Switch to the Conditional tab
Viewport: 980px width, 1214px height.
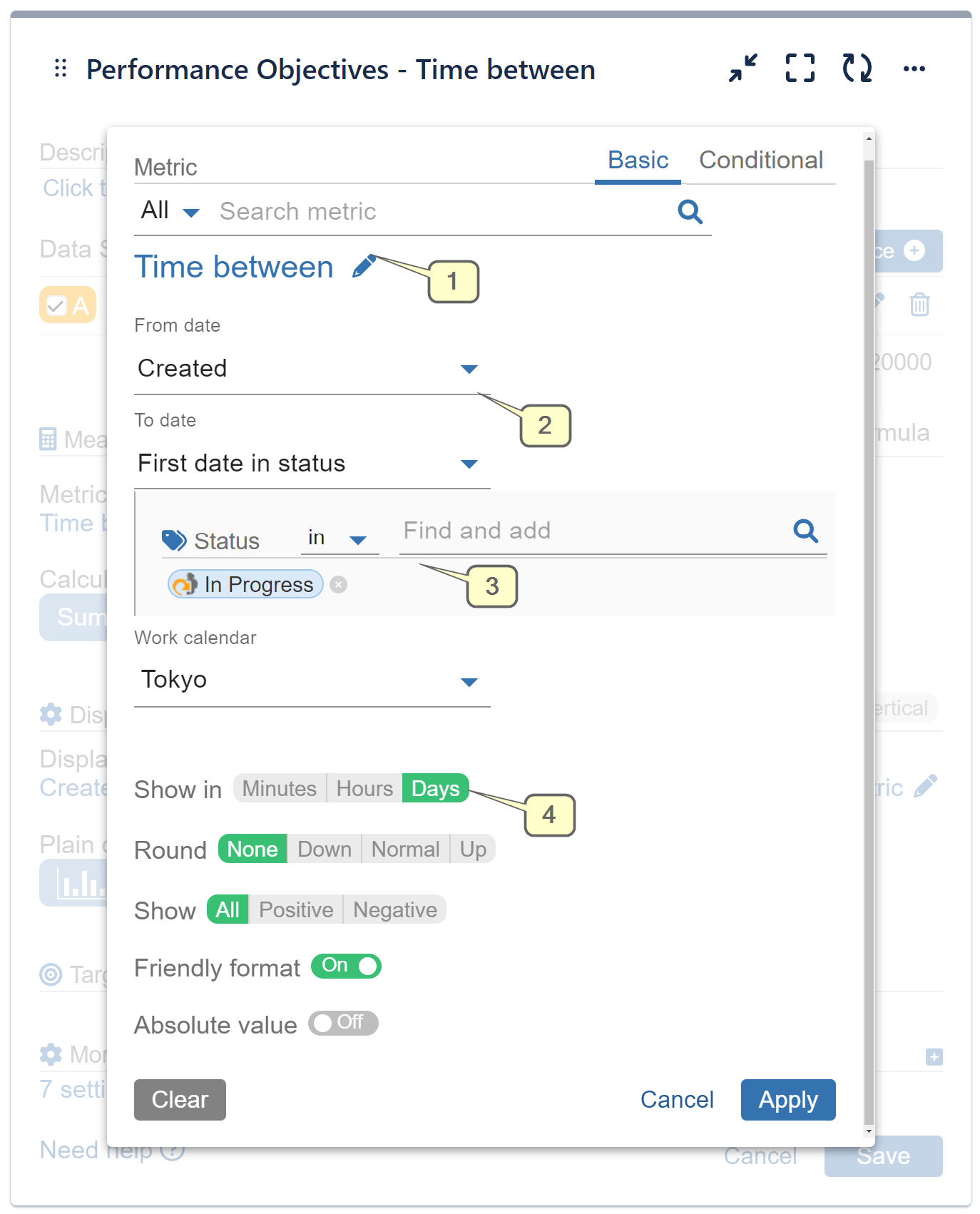pyautogui.click(x=760, y=160)
